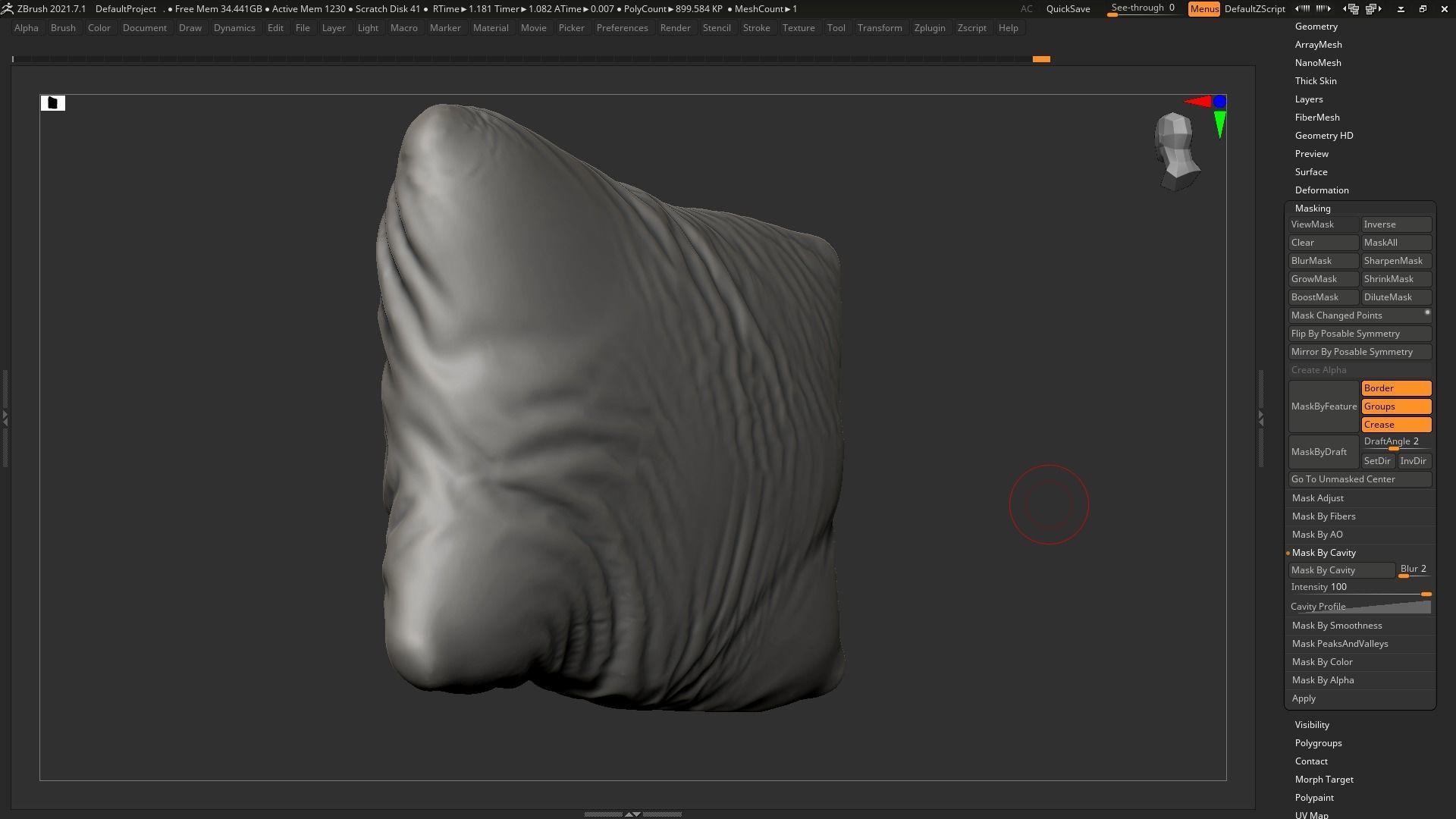1456x819 pixels.
Task: Expand the Mask By Fibers section
Action: tap(1323, 516)
